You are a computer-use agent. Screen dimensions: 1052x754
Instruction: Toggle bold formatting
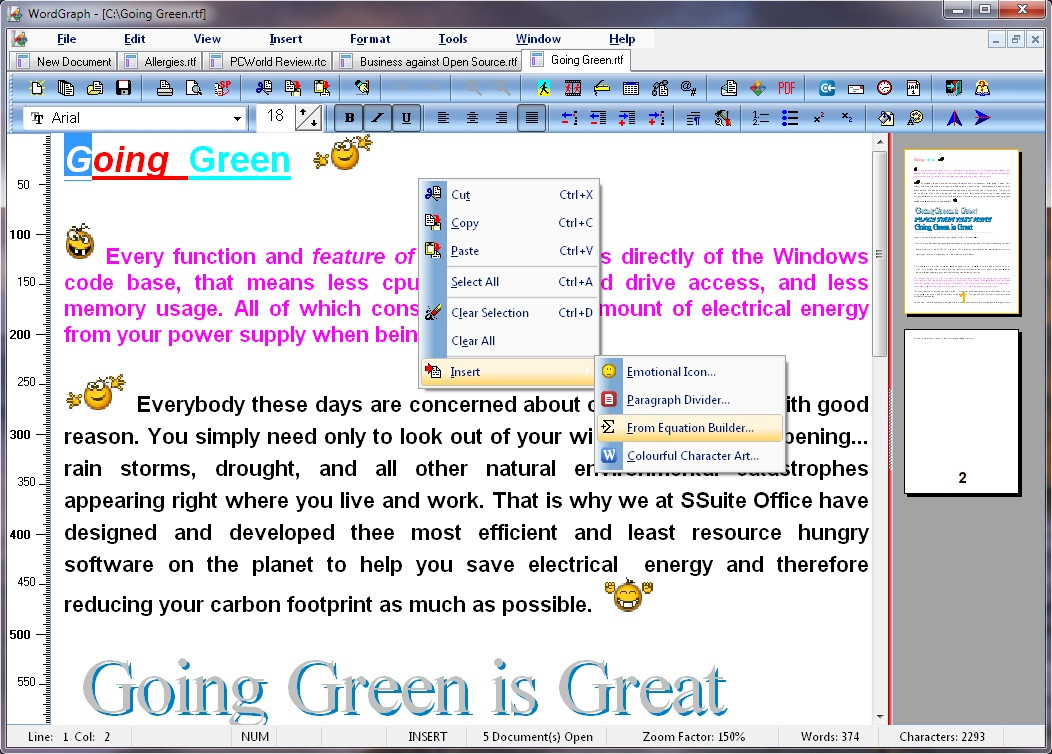(x=349, y=118)
